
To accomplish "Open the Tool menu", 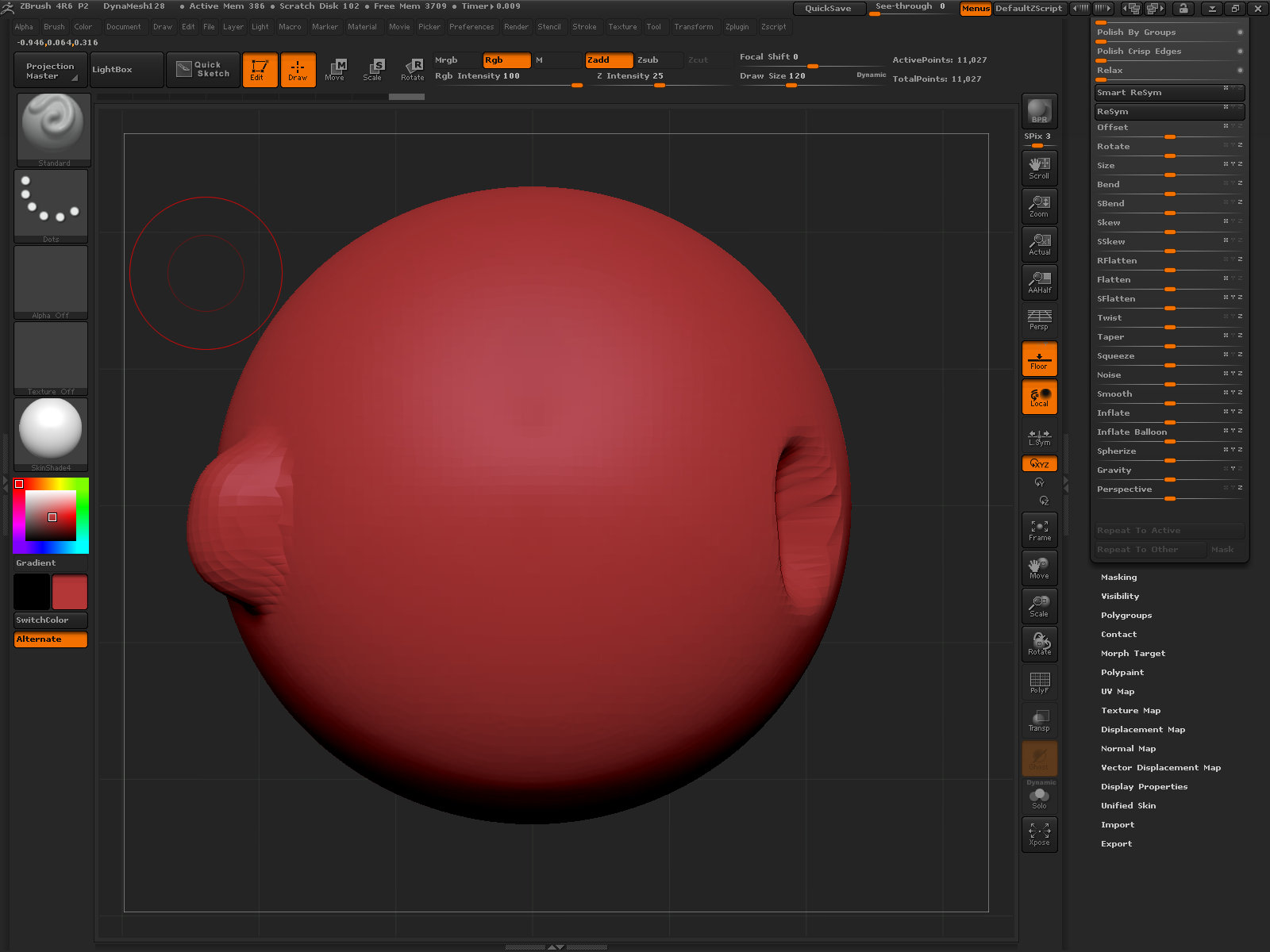I will point(654,26).
